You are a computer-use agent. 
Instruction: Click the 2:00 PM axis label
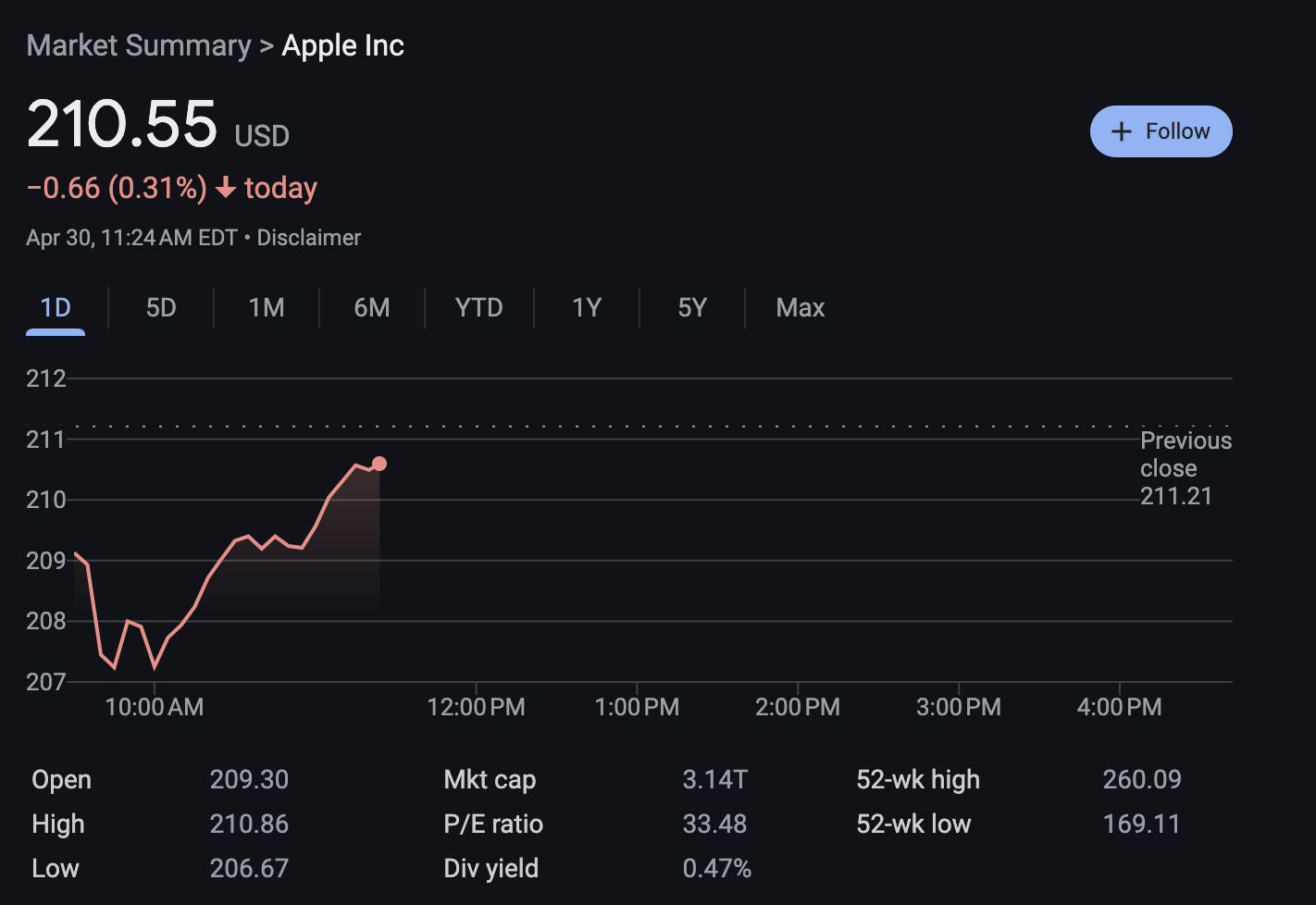pyautogui.click(x=798, y=707)
